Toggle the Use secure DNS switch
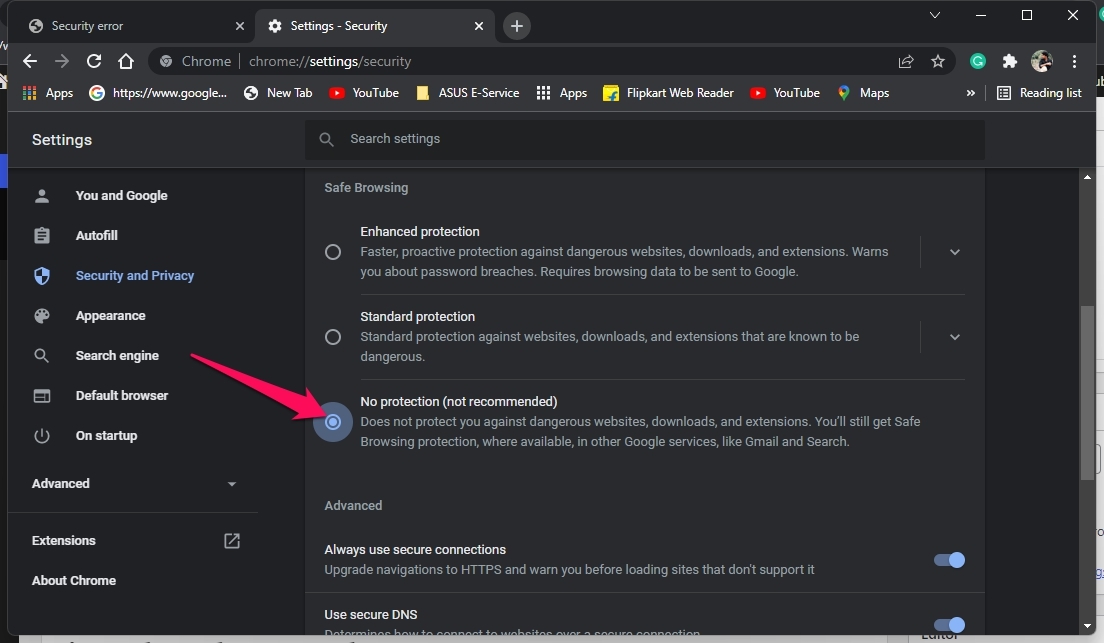The height and width of the screenshot is (643, 1104). pos(949,624)
